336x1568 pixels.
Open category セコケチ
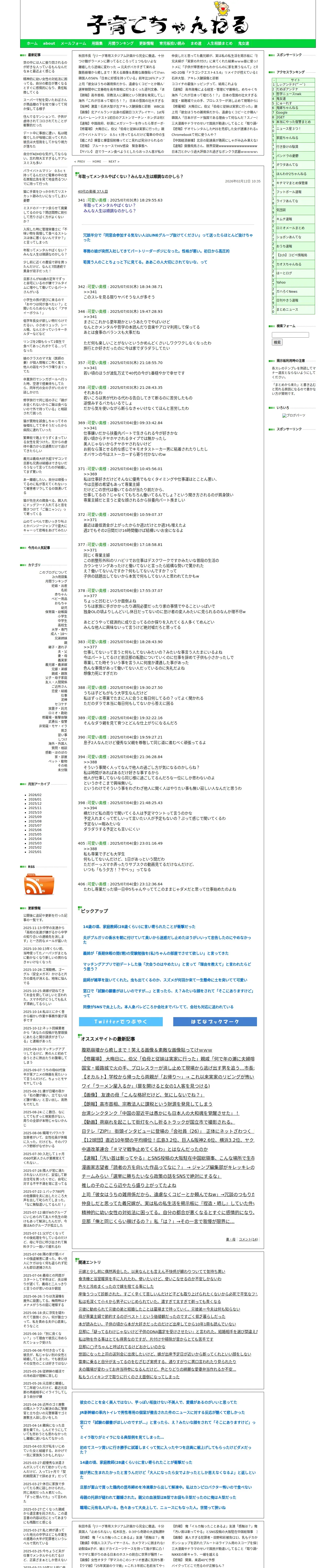tap(61, 704)
